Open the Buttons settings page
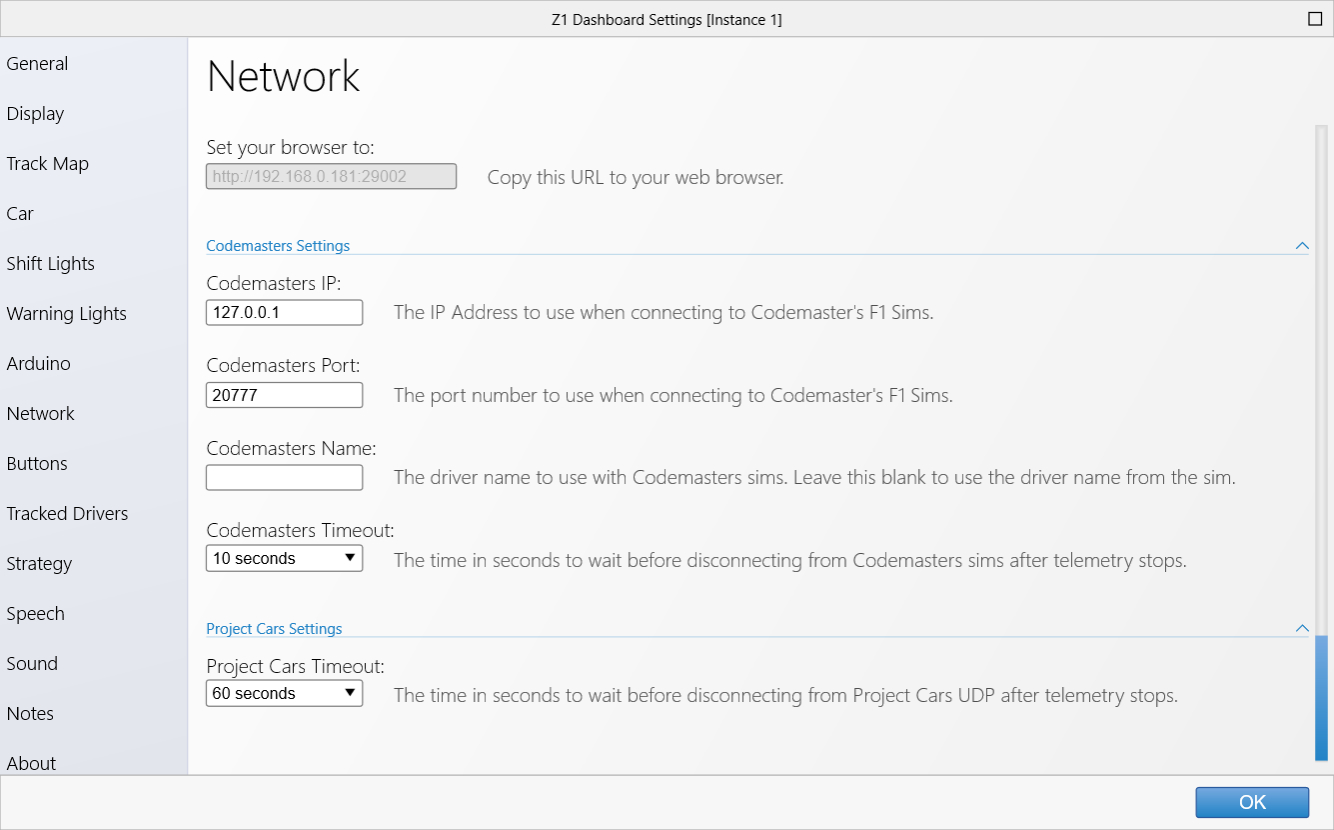 tap(37, 464)
